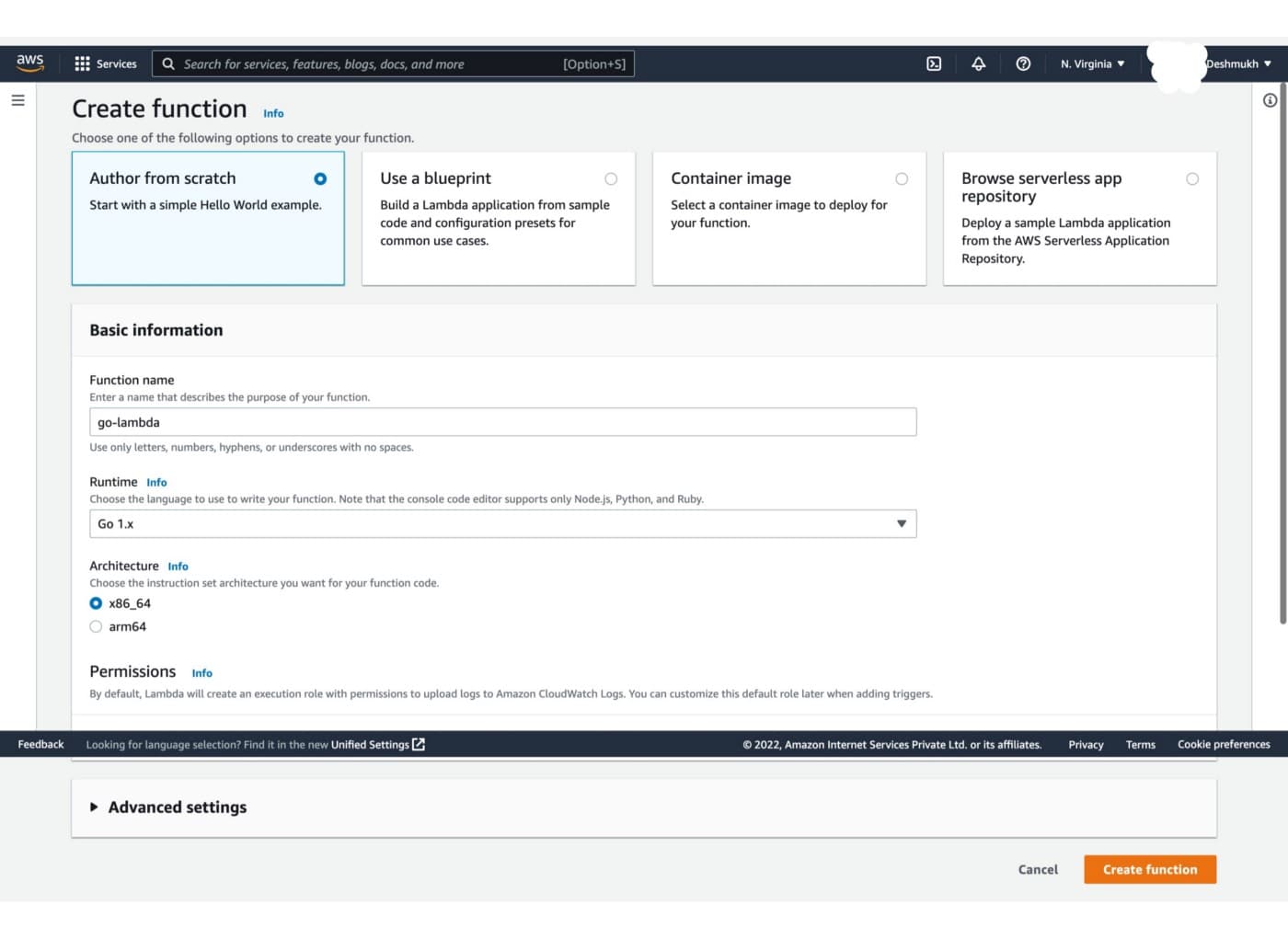Open the N. Virginia region dropdown
Screen dimensions: 1288x927
(1091, 63)
